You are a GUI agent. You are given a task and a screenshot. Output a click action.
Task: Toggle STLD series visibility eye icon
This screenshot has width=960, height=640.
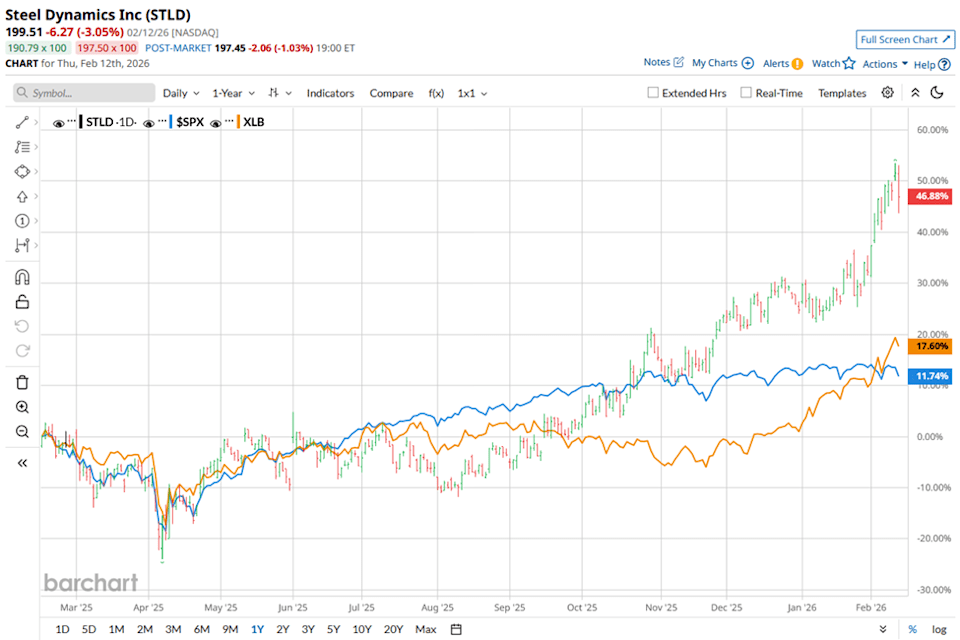(58, 122)
